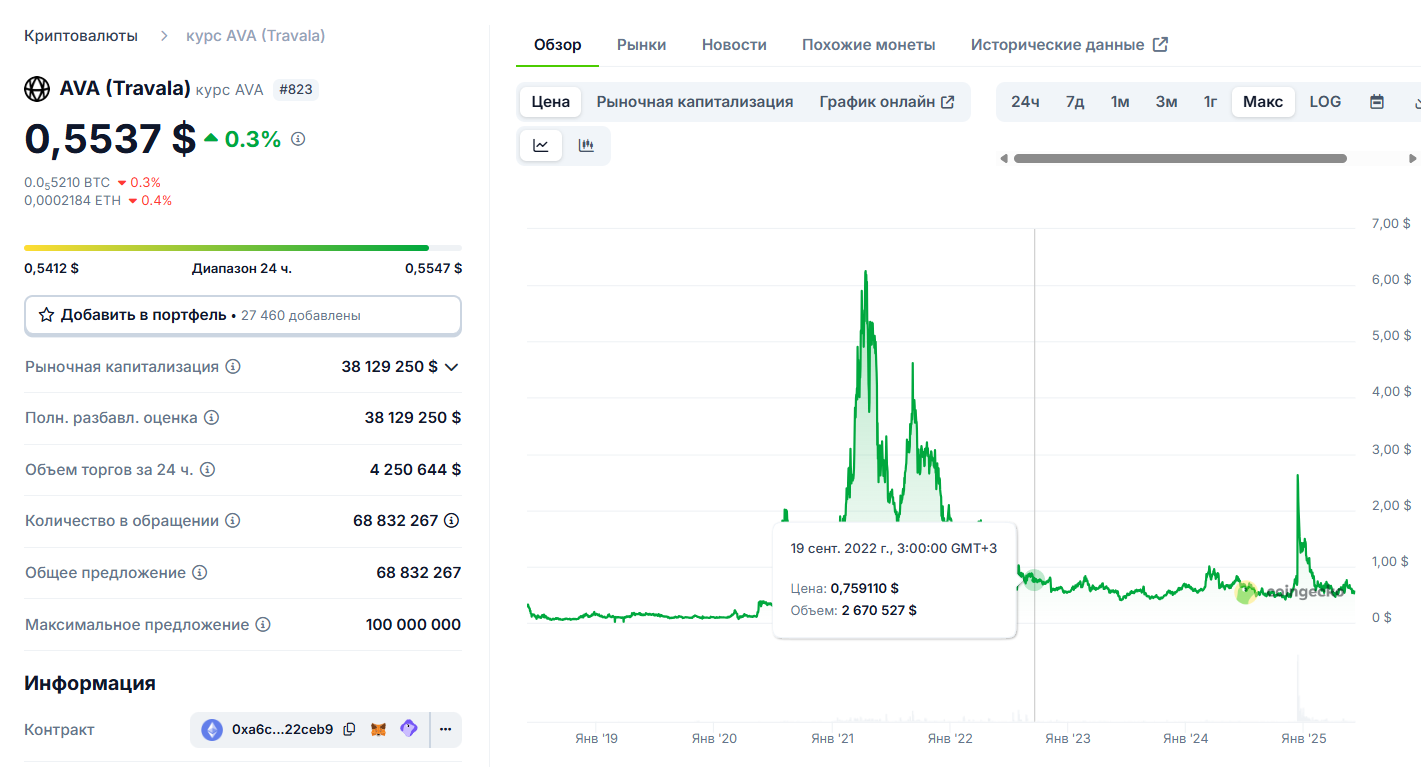
Task: Click the 0,5412 $ range low value
Action: click(52, 268)
